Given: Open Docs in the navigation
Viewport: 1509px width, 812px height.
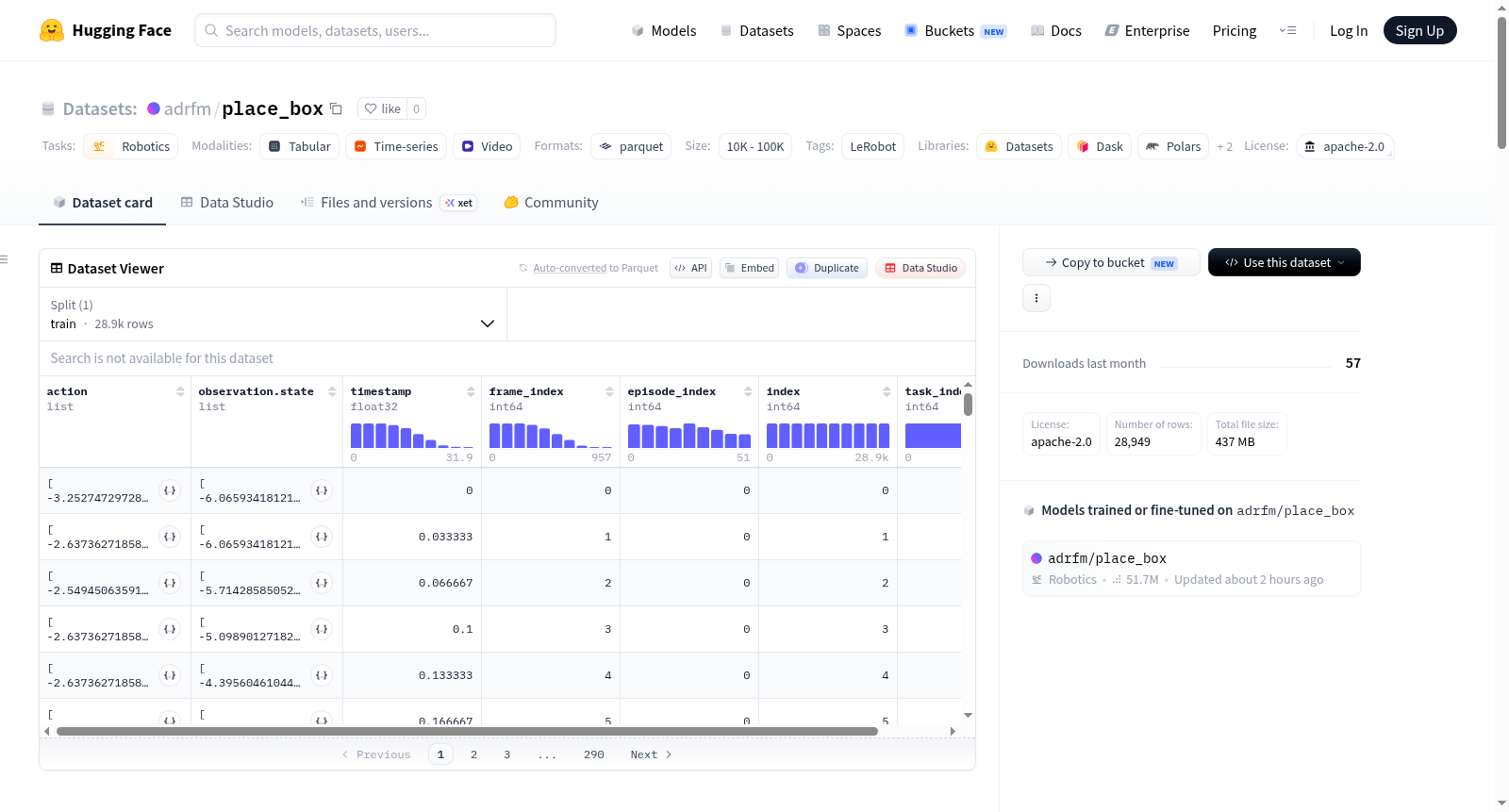Looking at the screenshot, I should [x=1056, y=31].
